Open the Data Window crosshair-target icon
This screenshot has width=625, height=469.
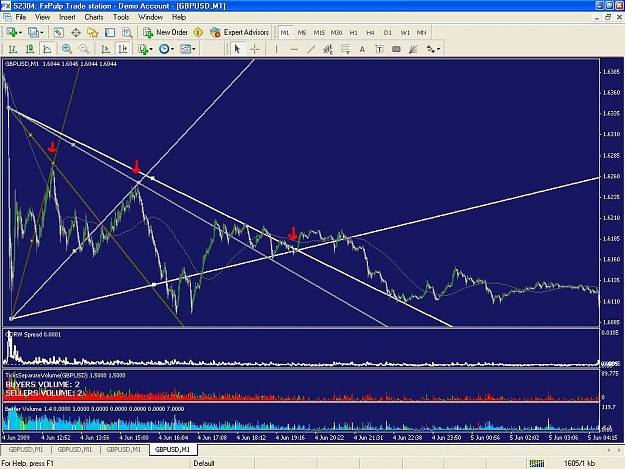pyautogui.click(x=76, y=33)
